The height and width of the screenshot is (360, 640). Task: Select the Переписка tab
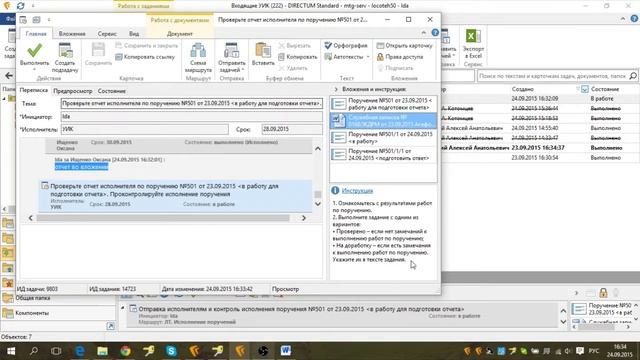coord(34,90)
